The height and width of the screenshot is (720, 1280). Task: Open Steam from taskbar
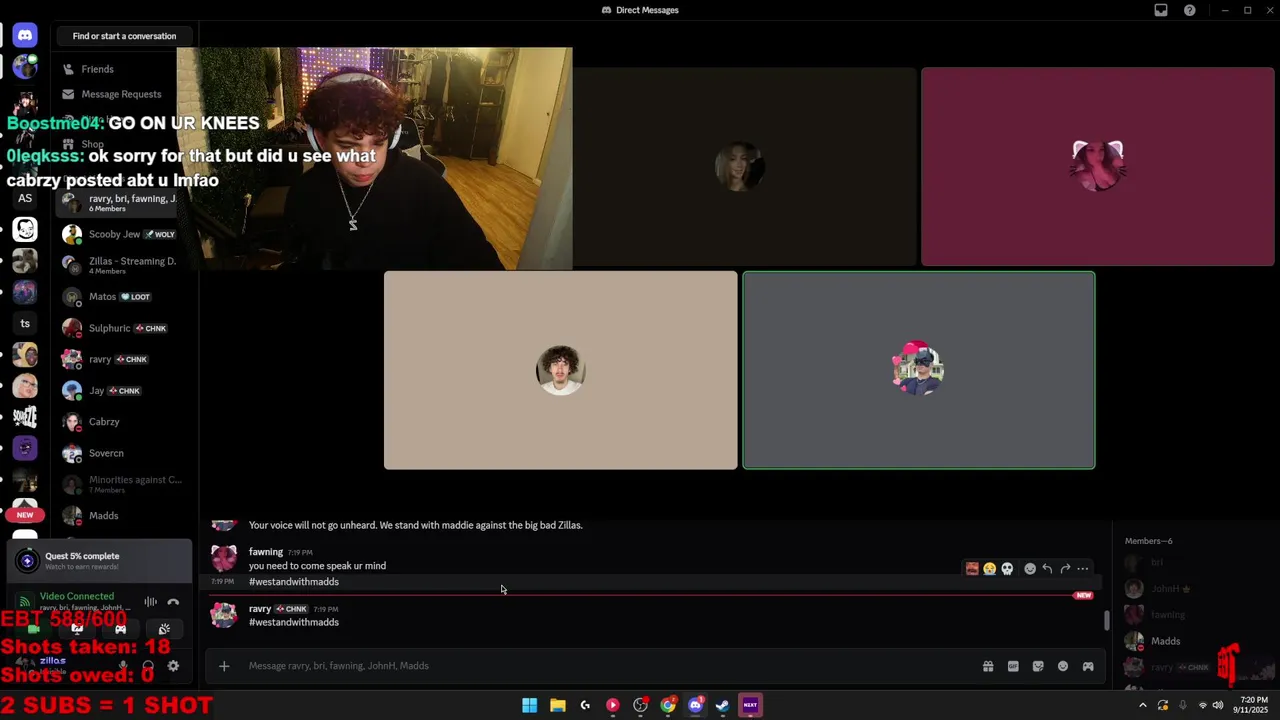tap(722, 705)
